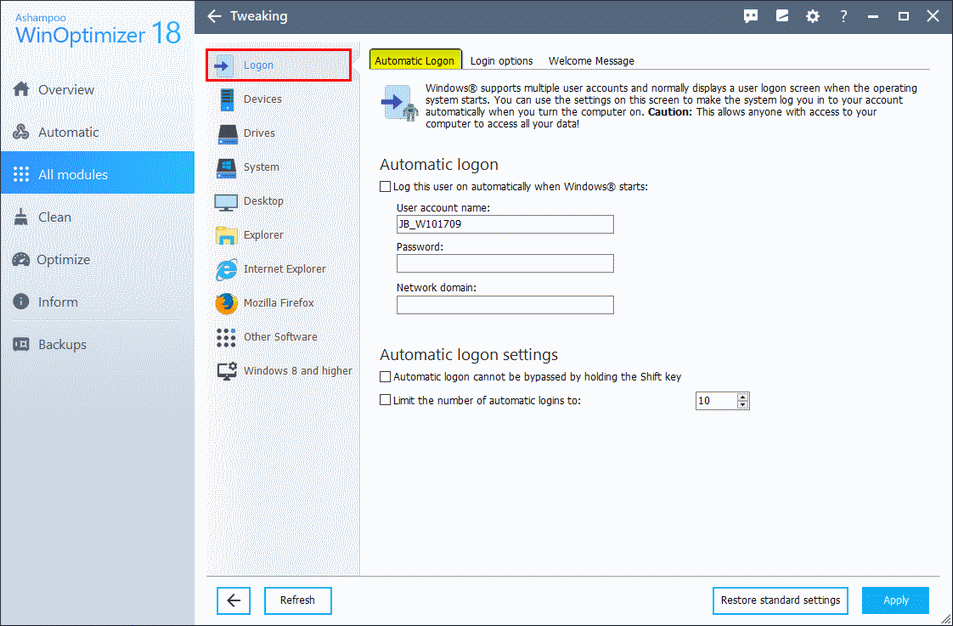Select Windows 8 and higher label

pyautogui.click(x=298, y=371)
